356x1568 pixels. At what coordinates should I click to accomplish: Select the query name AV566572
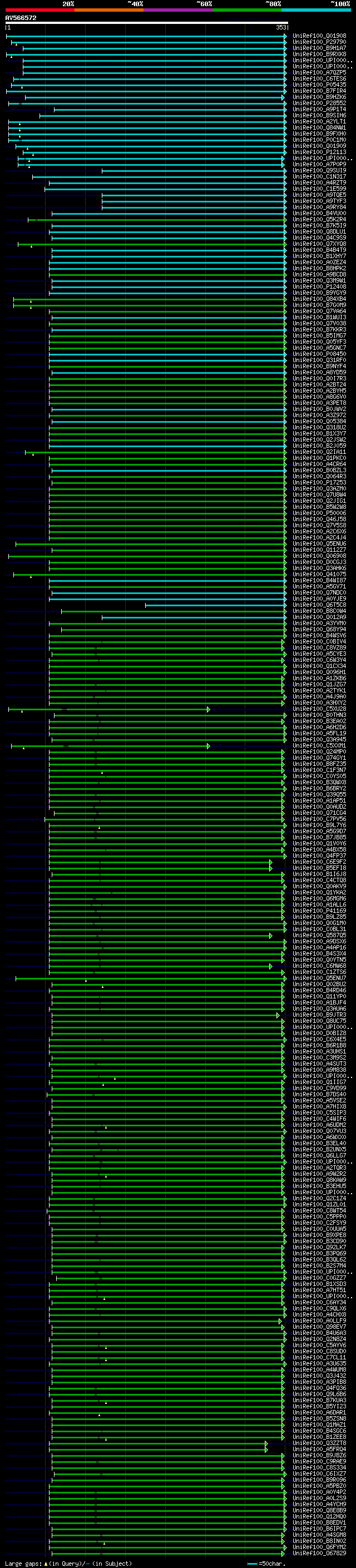(x=21, y=18)
